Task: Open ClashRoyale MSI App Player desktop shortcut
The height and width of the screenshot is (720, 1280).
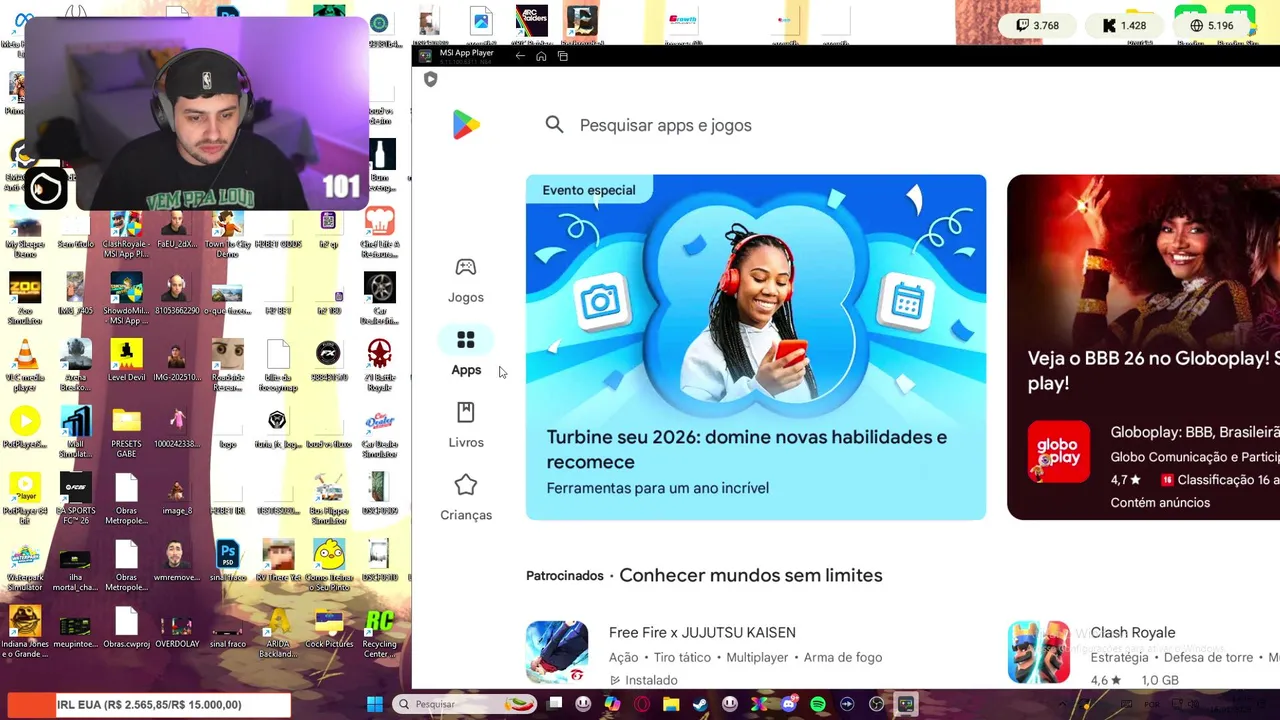Action: 126,232
